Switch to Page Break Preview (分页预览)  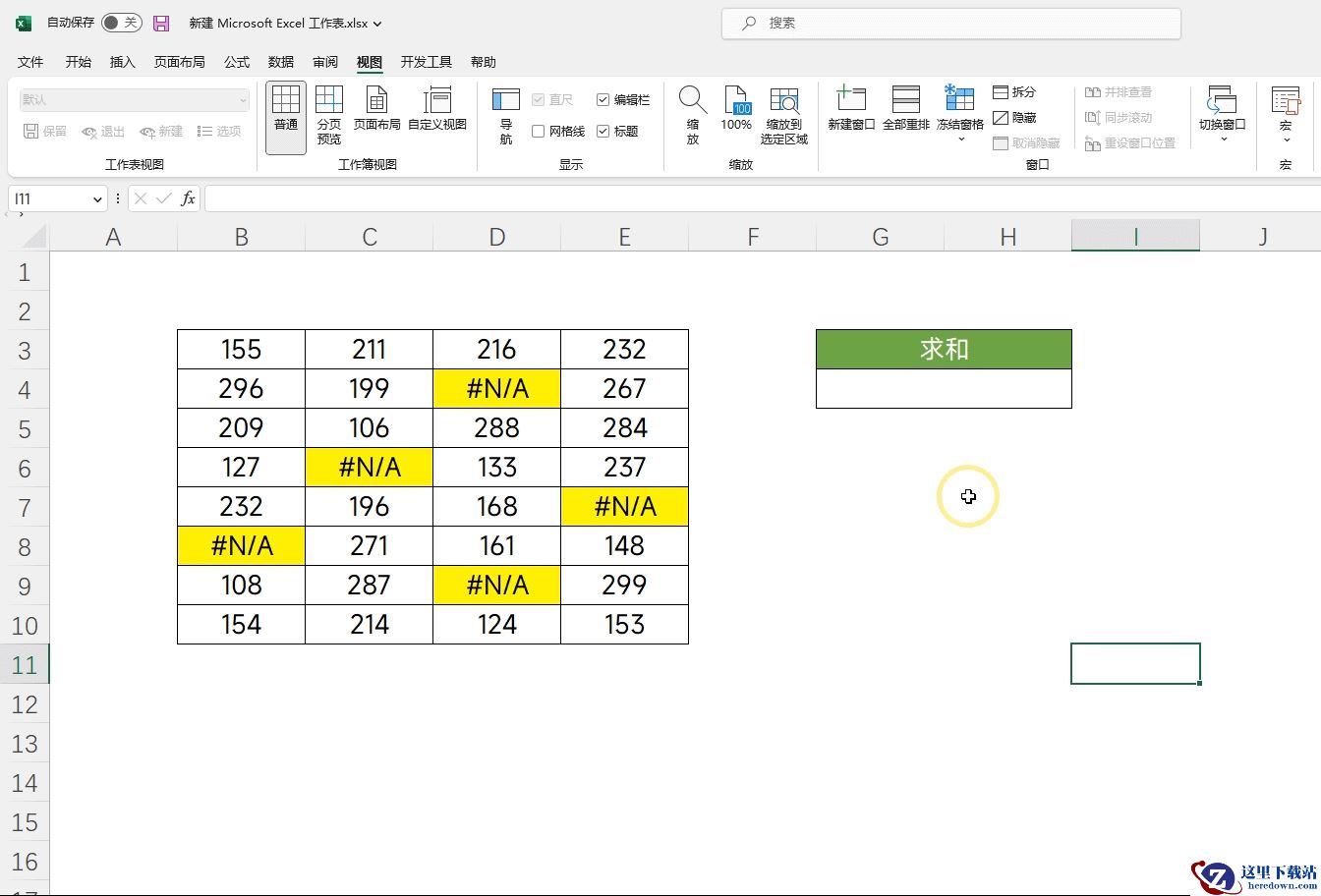(329, 117)
